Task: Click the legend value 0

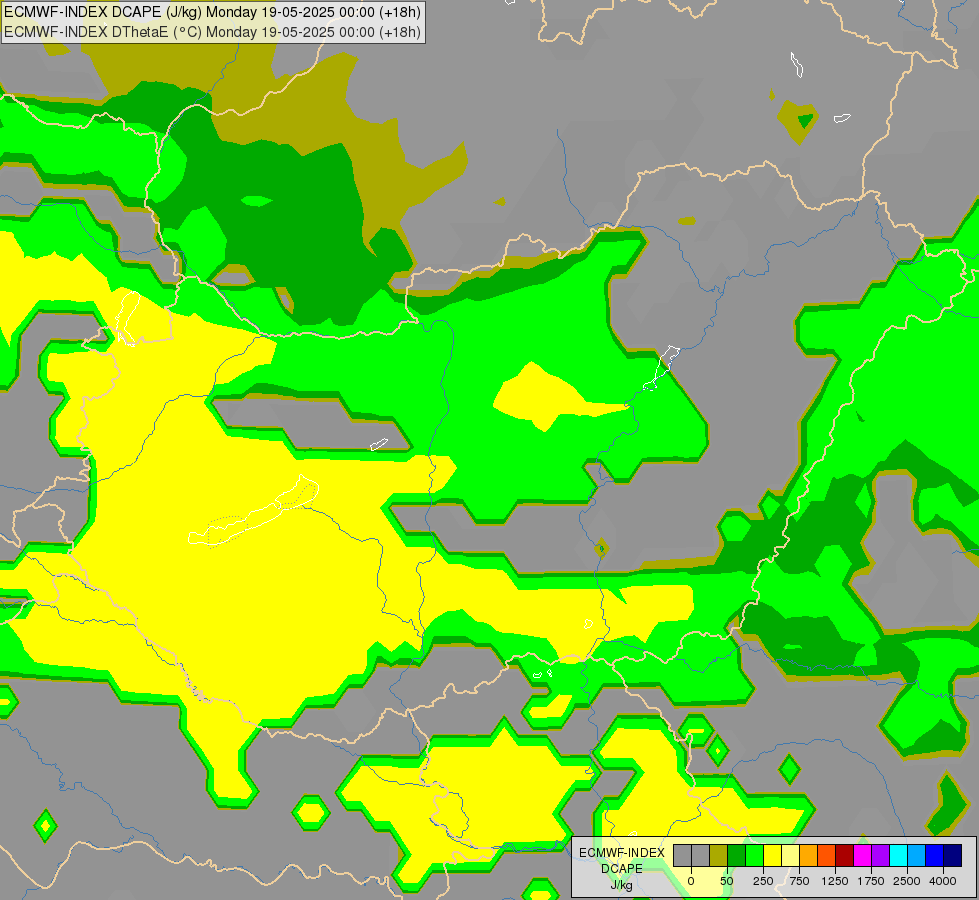Action: [x=691, y=881]
